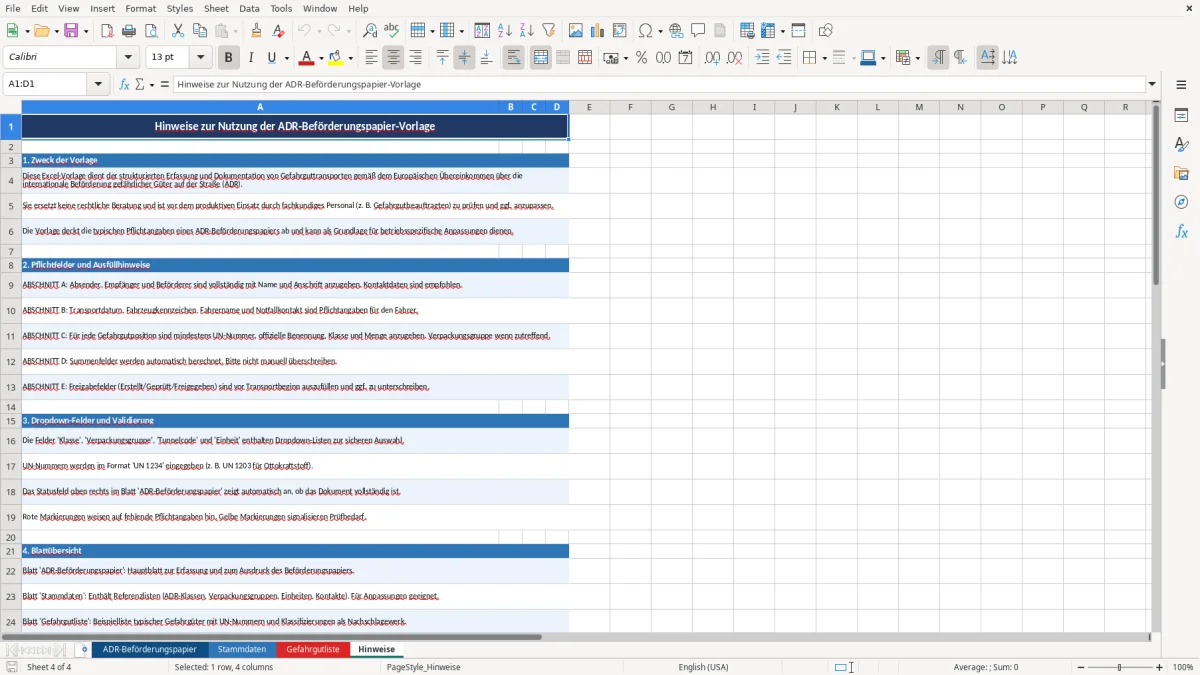Click the status bar zoom in plus
The image size is (1200, 675).
pos(1160,667)
